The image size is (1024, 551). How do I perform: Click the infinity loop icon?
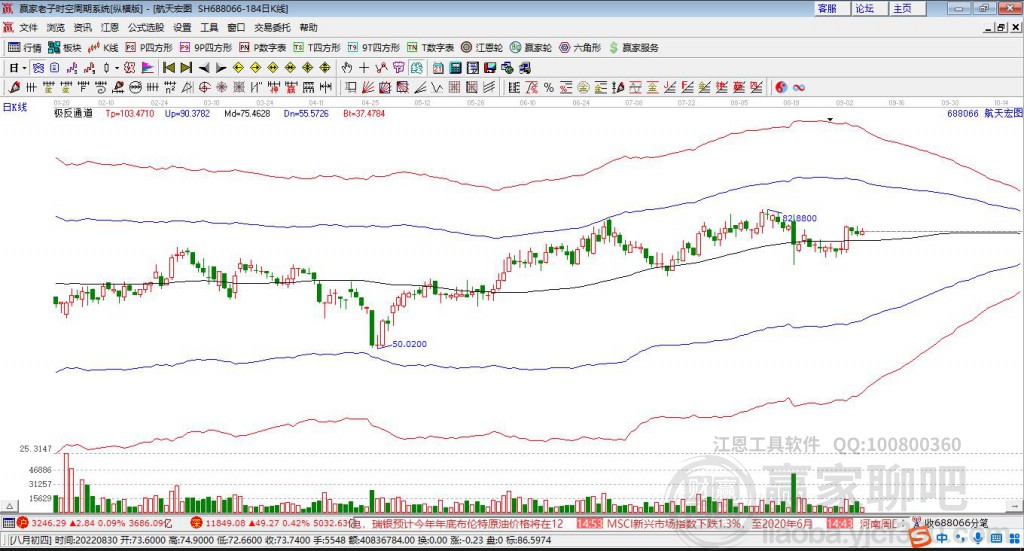(x=799, y=87)
